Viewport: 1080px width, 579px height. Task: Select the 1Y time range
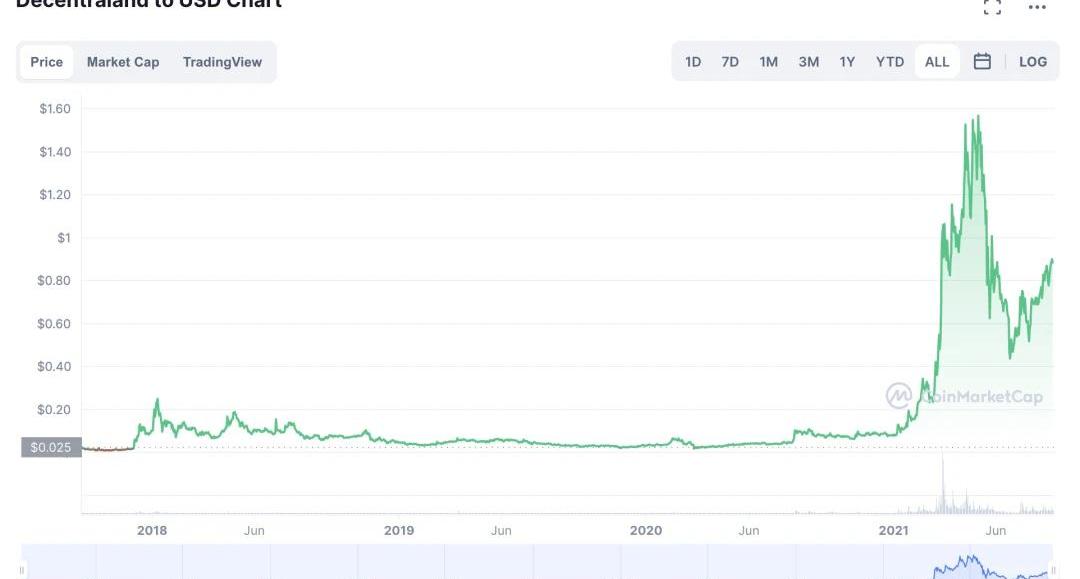[847, 62]
